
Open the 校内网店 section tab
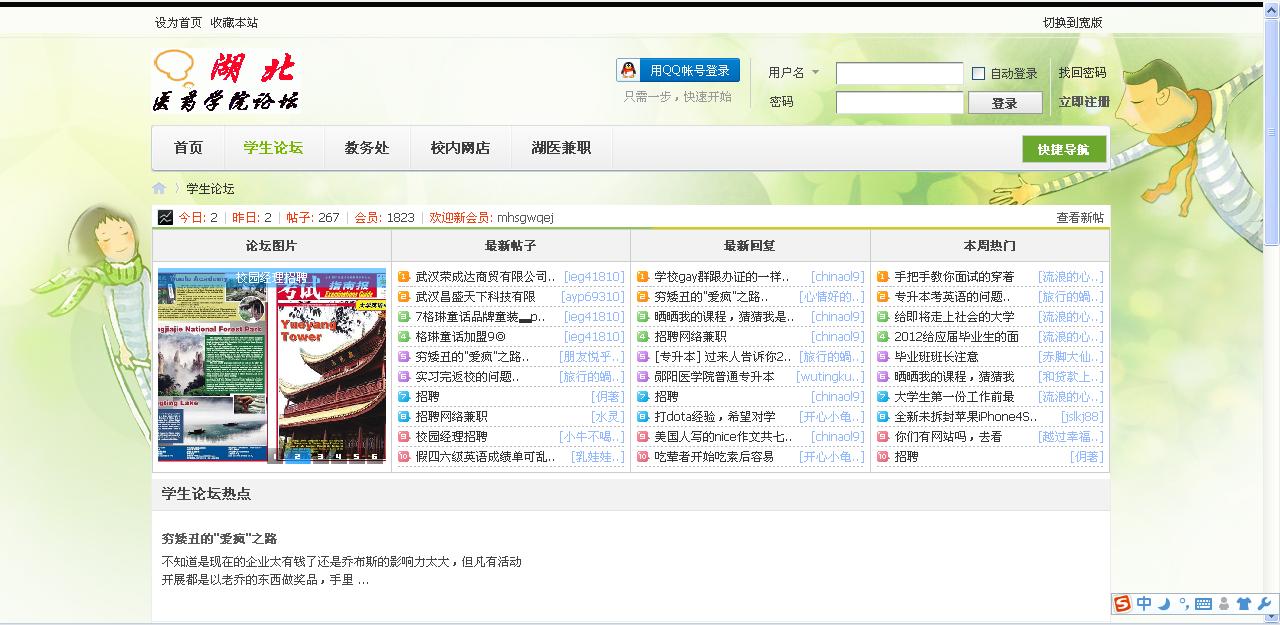(460, 147)
